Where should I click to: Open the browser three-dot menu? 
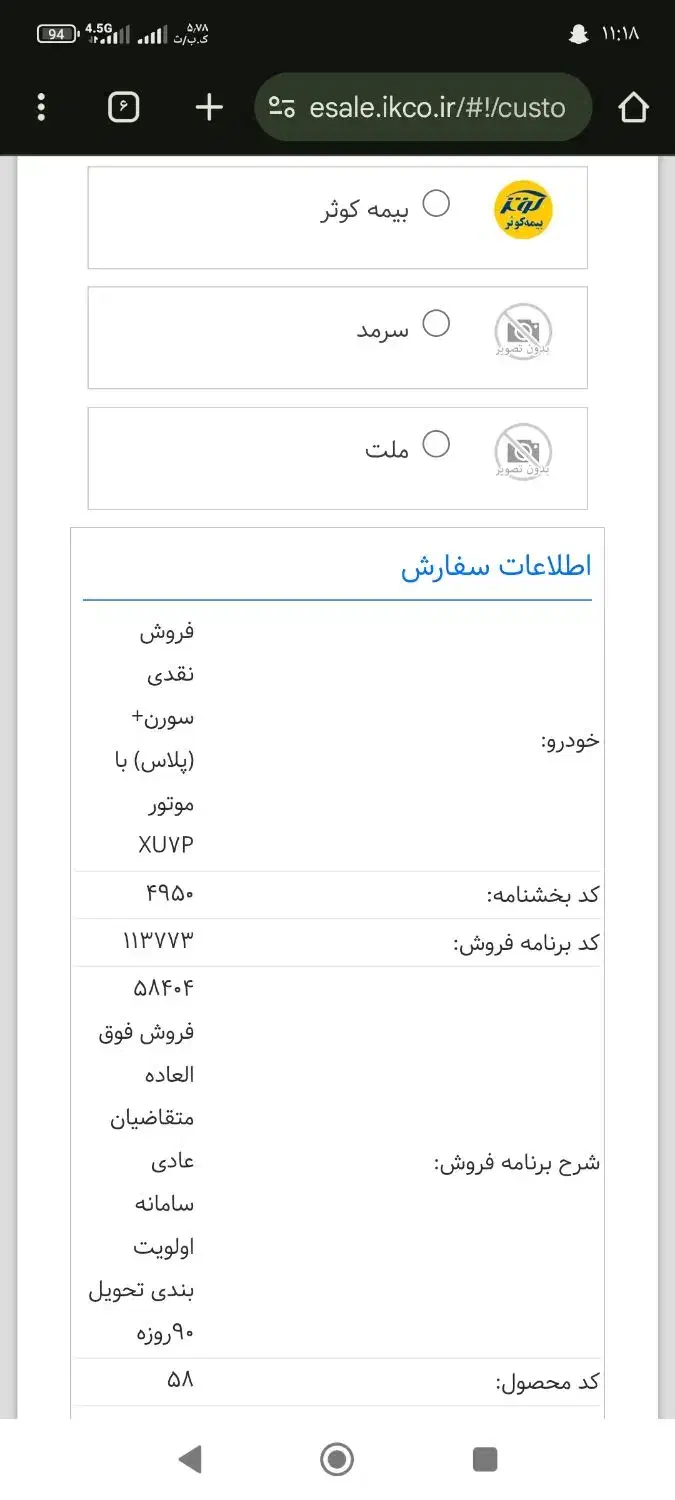tap(40, 107)
